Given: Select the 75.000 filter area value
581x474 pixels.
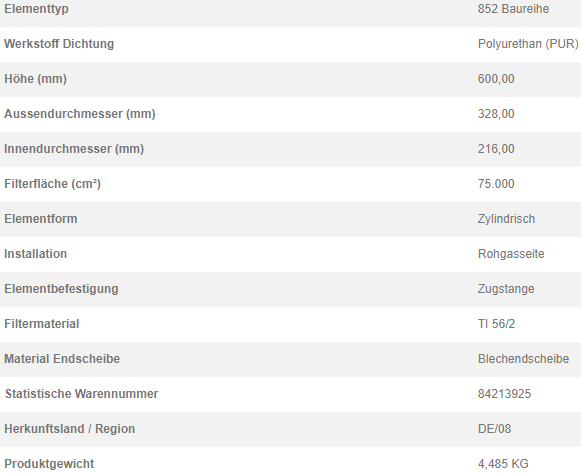Looking at the screenshot, I should point(496,184).
